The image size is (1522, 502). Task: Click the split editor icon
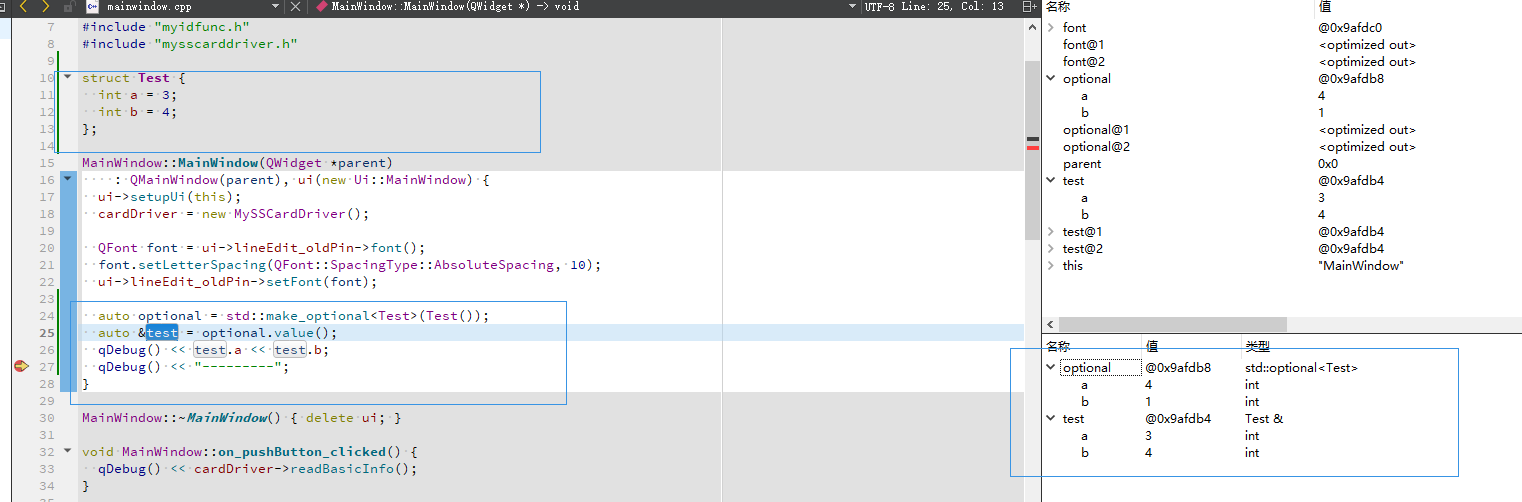[x=1030, y=7]
